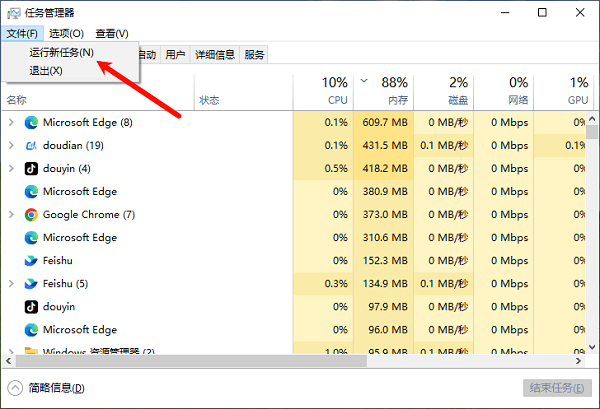Choose 运行新任务(N) from the File menu

(62, 52)
